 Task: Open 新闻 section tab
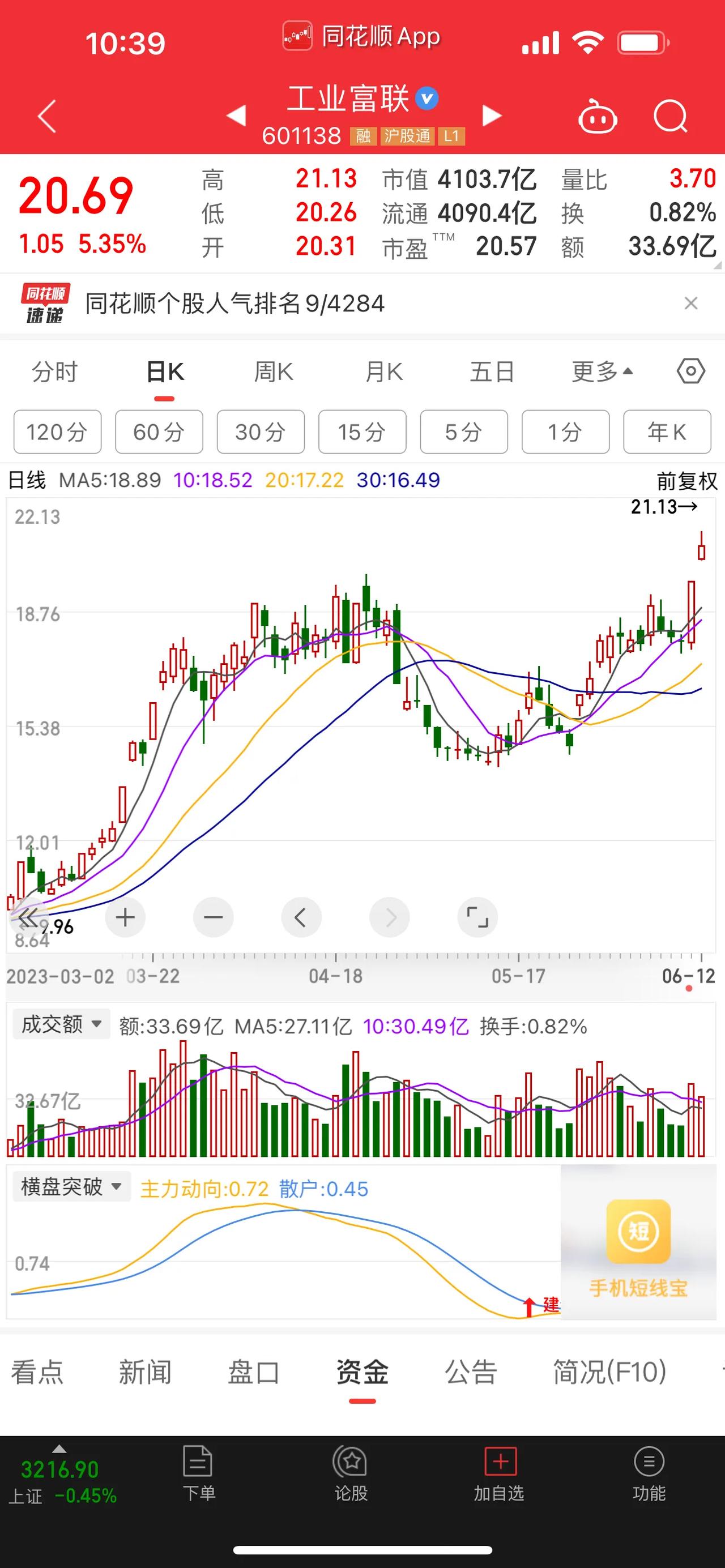click(x=145, y=1372)
